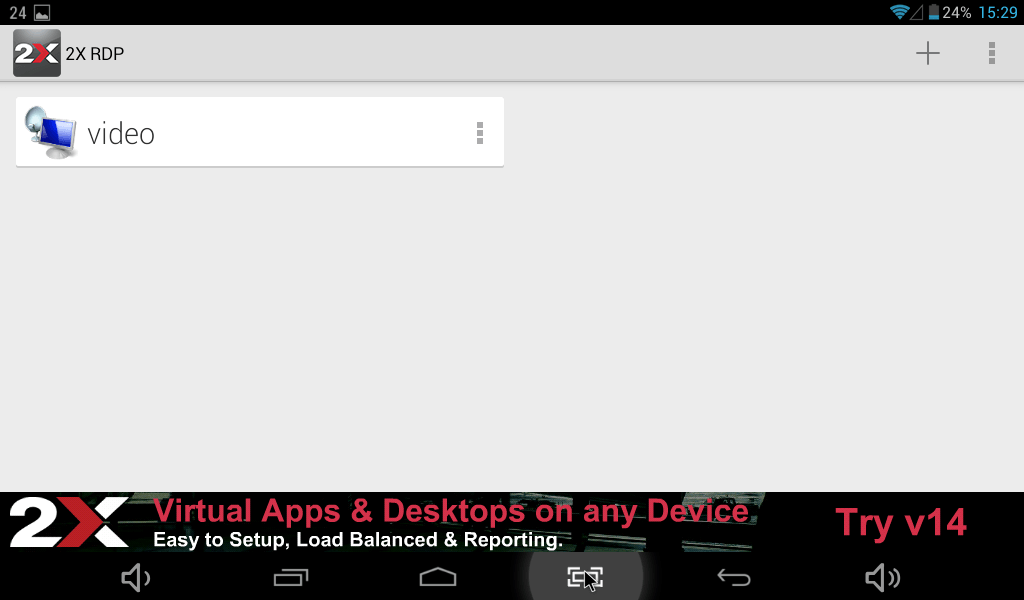Open the video connection's three-dot menu

(480, 133)
